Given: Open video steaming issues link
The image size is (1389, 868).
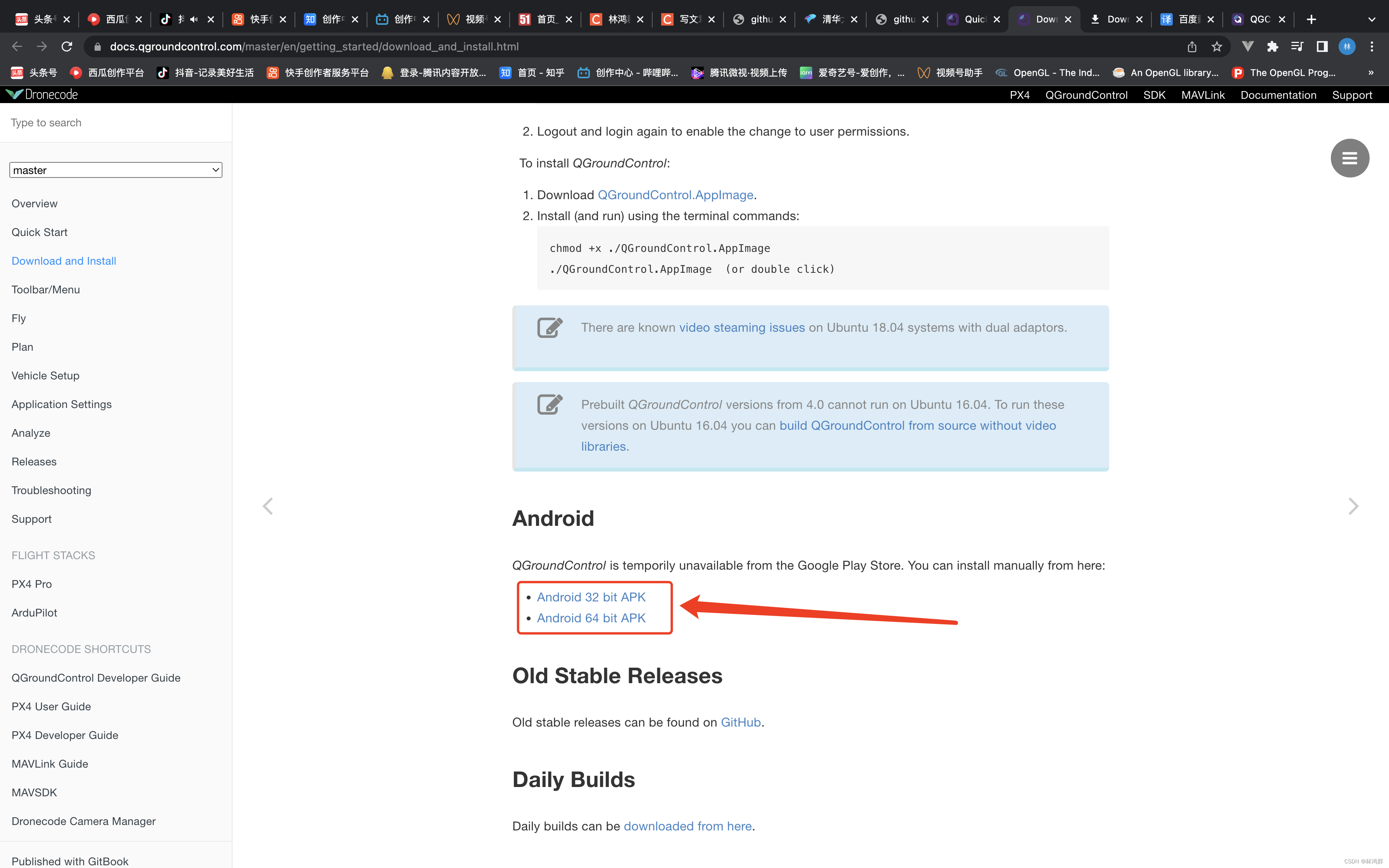Looking at the screenshot, I should (x=741, y=328).
